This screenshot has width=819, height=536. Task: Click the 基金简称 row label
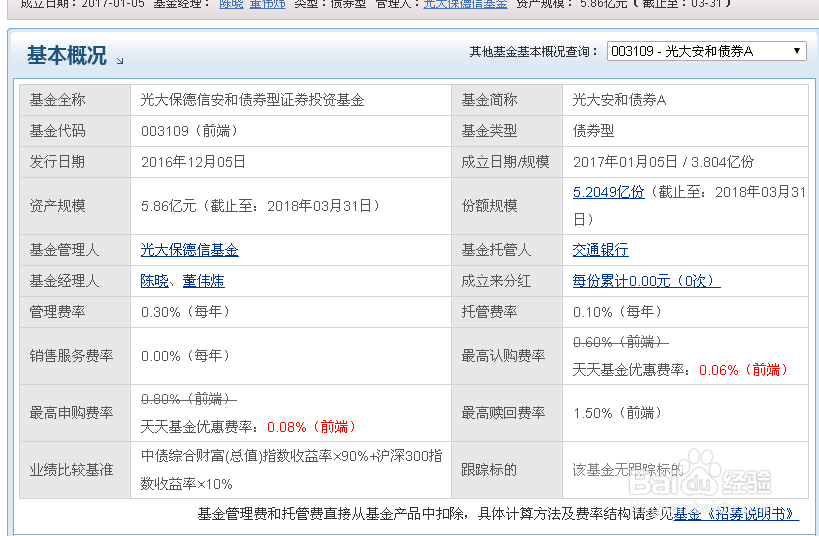pos(489,100)
